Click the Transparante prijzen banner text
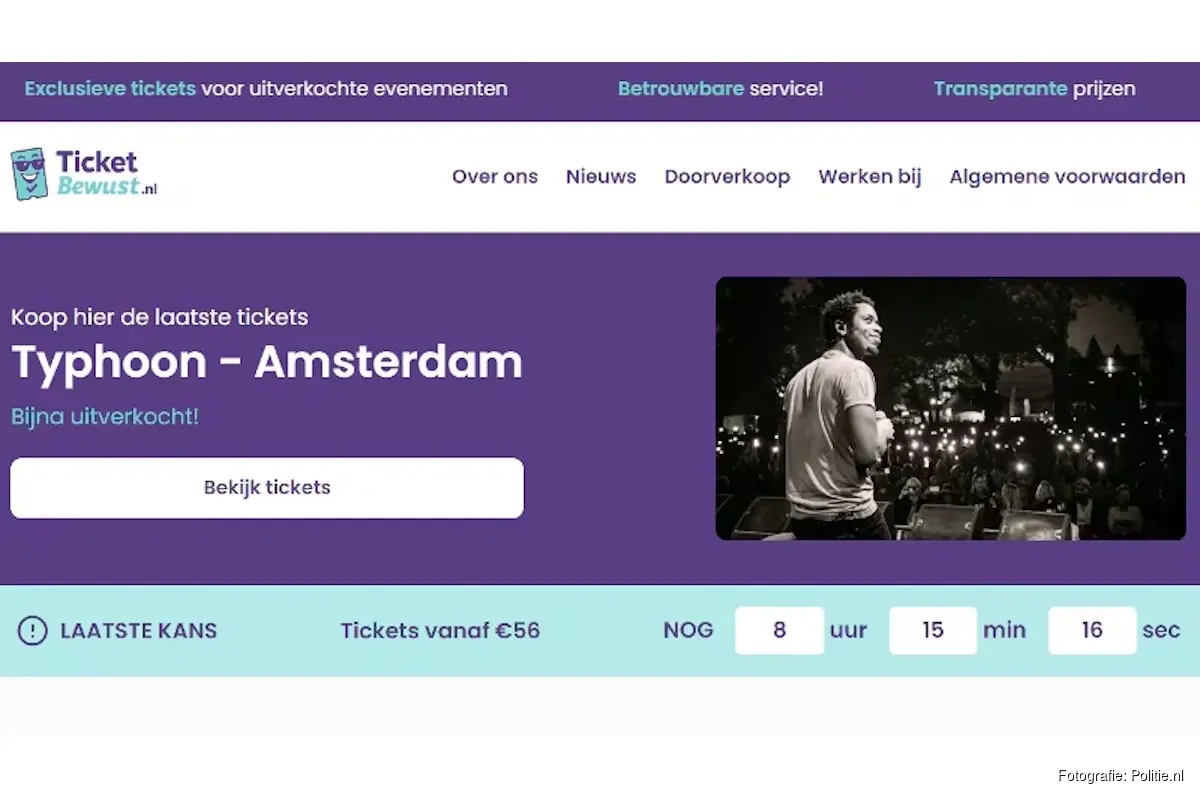 pos(1034,88)
